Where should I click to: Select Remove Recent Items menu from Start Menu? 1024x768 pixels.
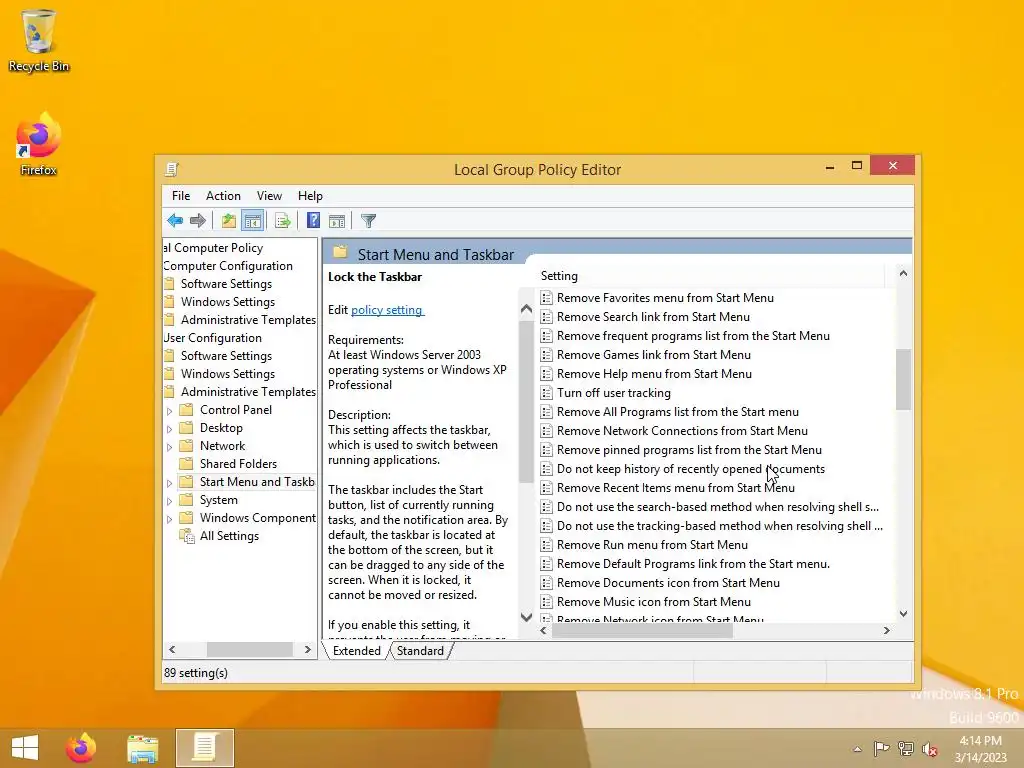[x=675, y=488]
